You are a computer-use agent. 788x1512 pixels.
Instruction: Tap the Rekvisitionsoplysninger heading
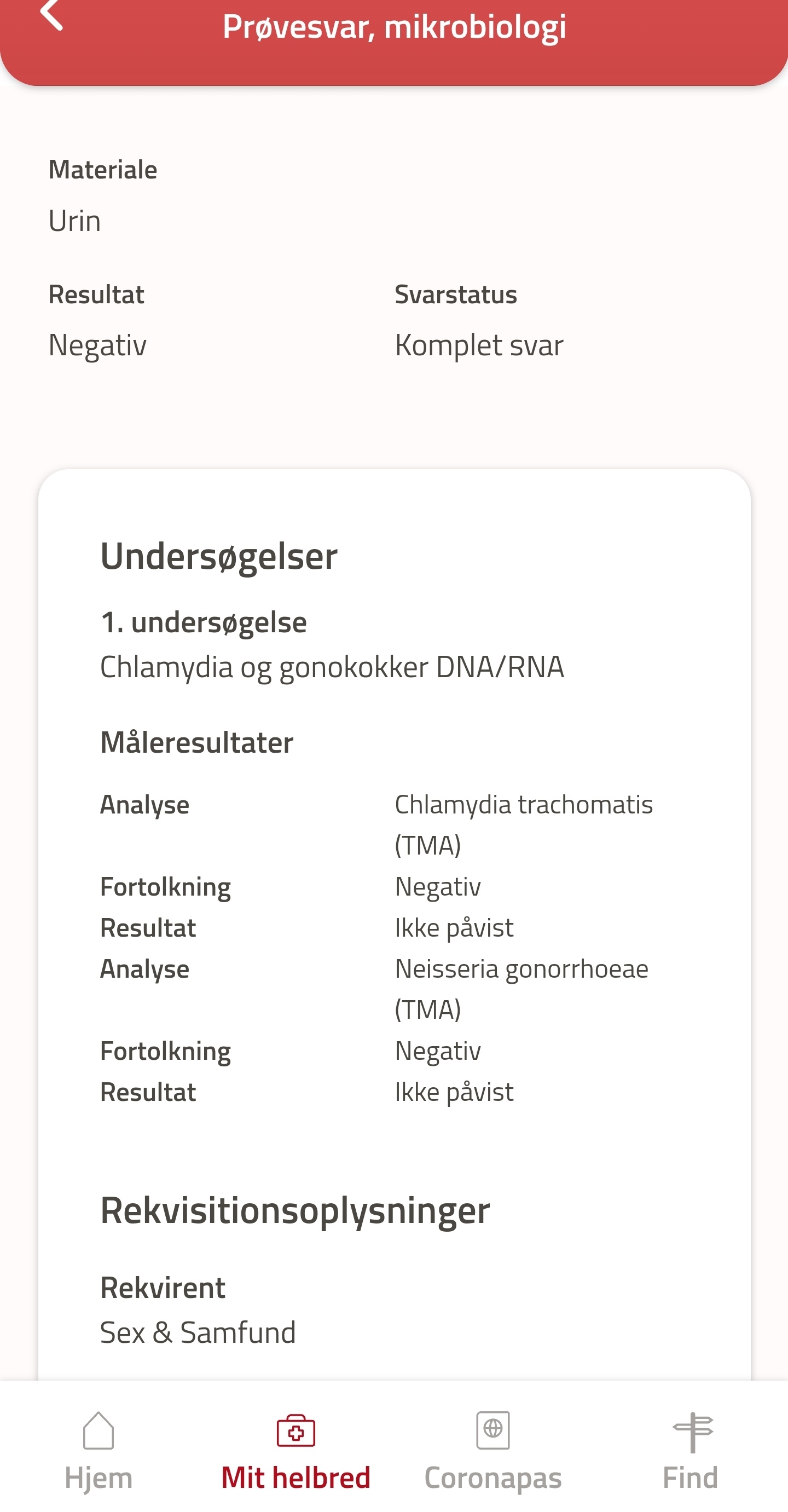coord(295,1211)
